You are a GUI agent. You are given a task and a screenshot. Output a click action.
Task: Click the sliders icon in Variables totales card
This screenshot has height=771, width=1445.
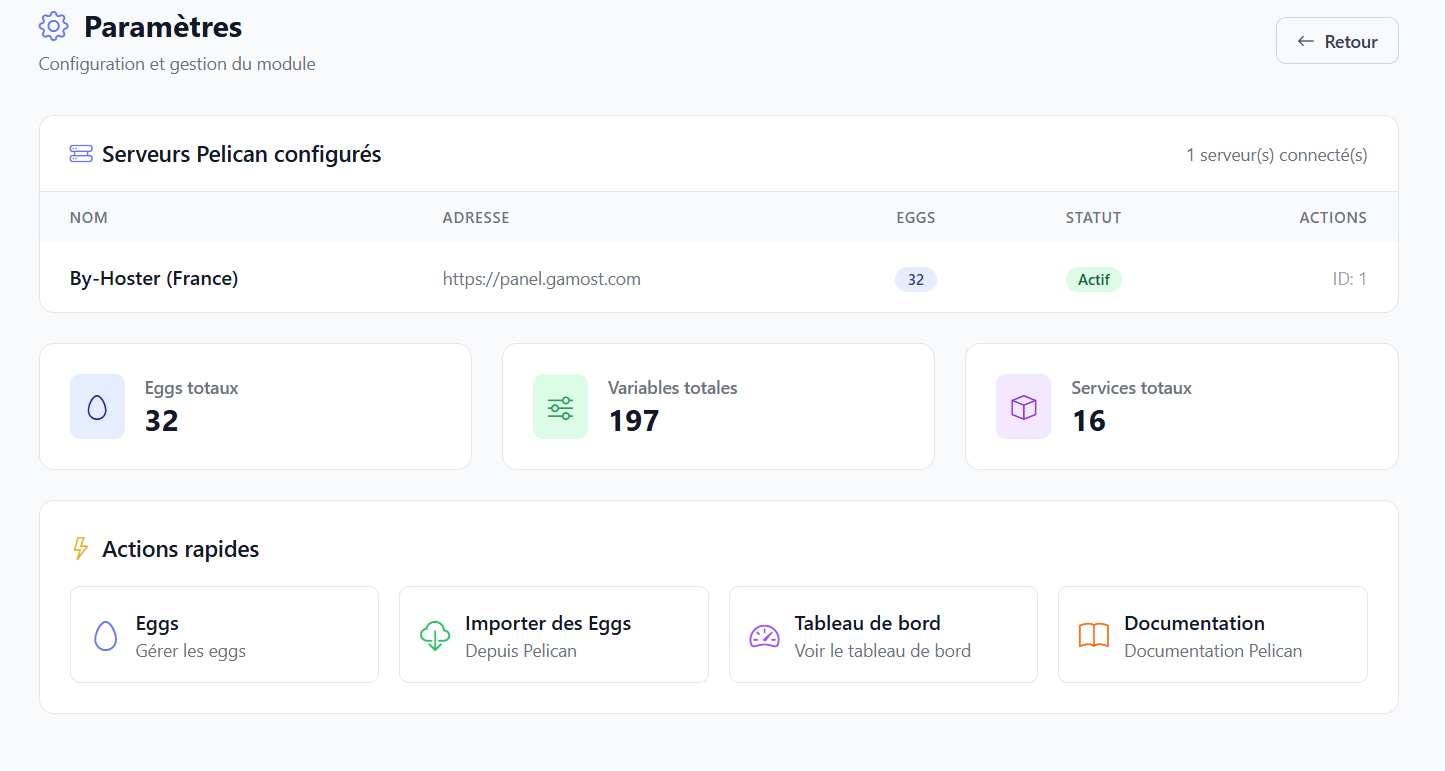point(560,407)
